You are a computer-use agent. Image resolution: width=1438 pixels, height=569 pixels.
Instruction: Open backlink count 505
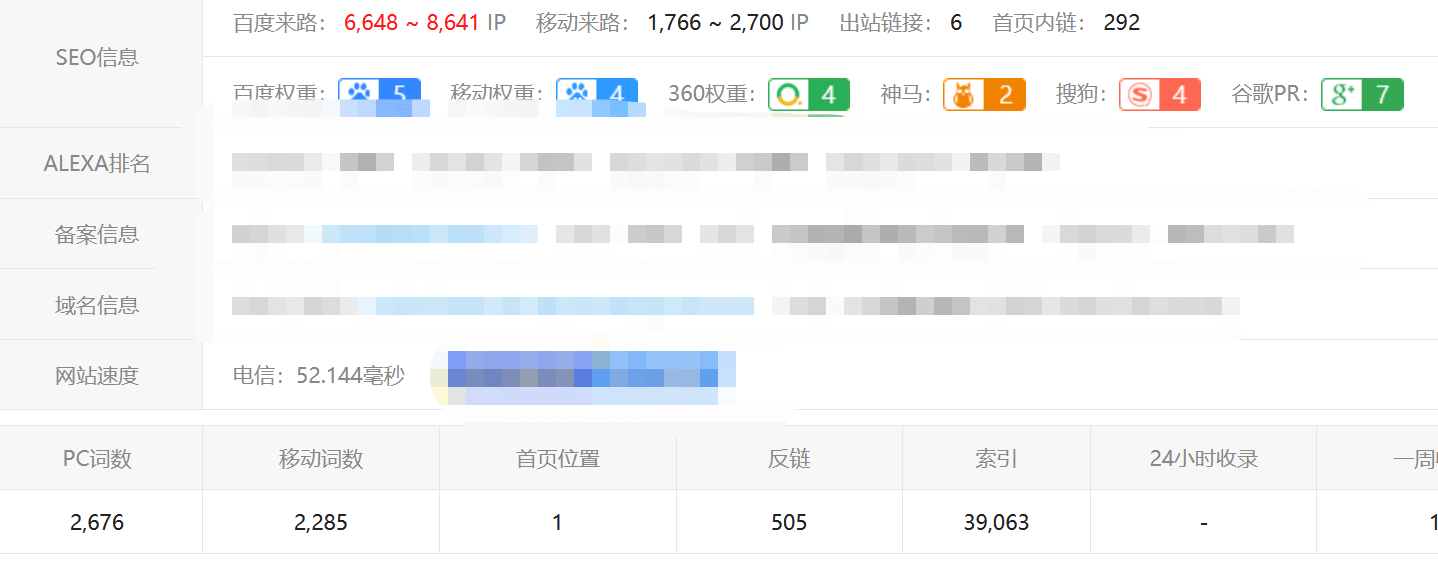point(790,522)
